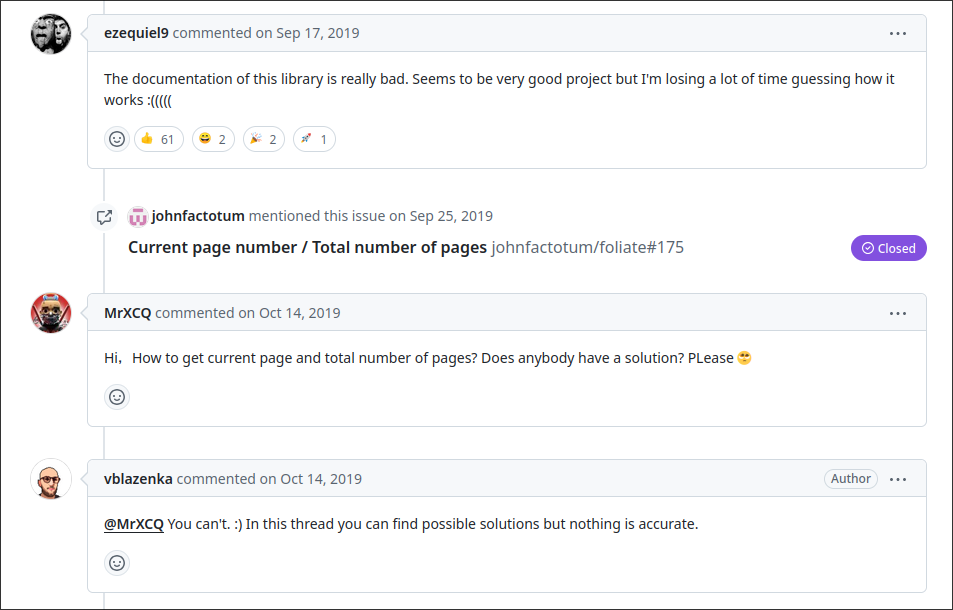Open reaction picker on ezequiel9's comment
The width and height of the screenshot is (953, 610).
tap(117, 139)
